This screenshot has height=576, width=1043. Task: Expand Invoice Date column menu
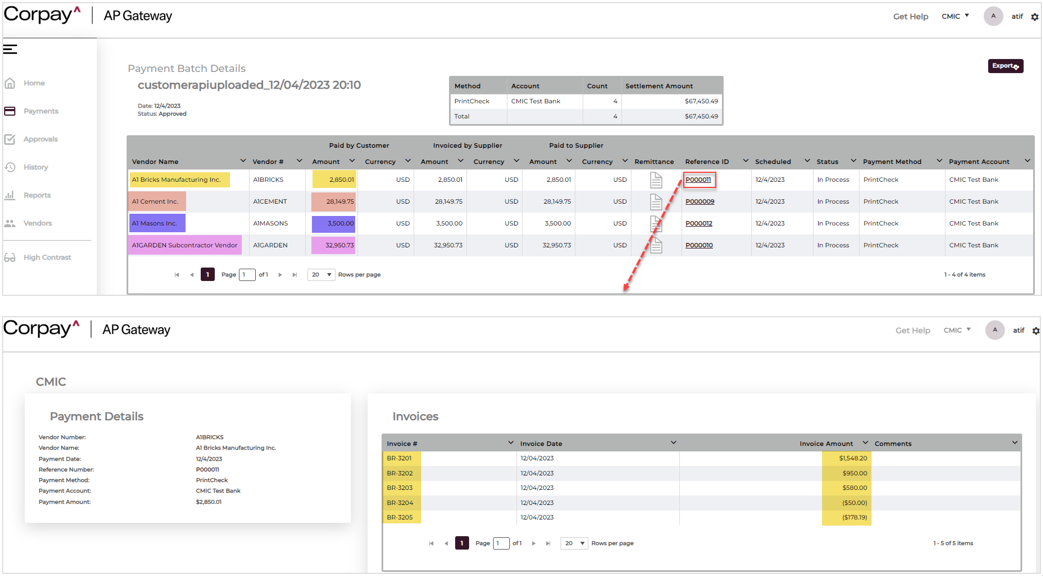(672, 443)
